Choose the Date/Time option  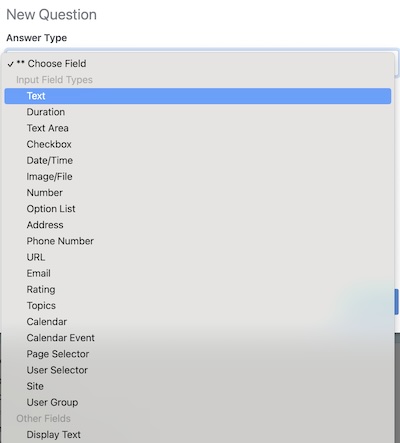(x=198, y=160)
